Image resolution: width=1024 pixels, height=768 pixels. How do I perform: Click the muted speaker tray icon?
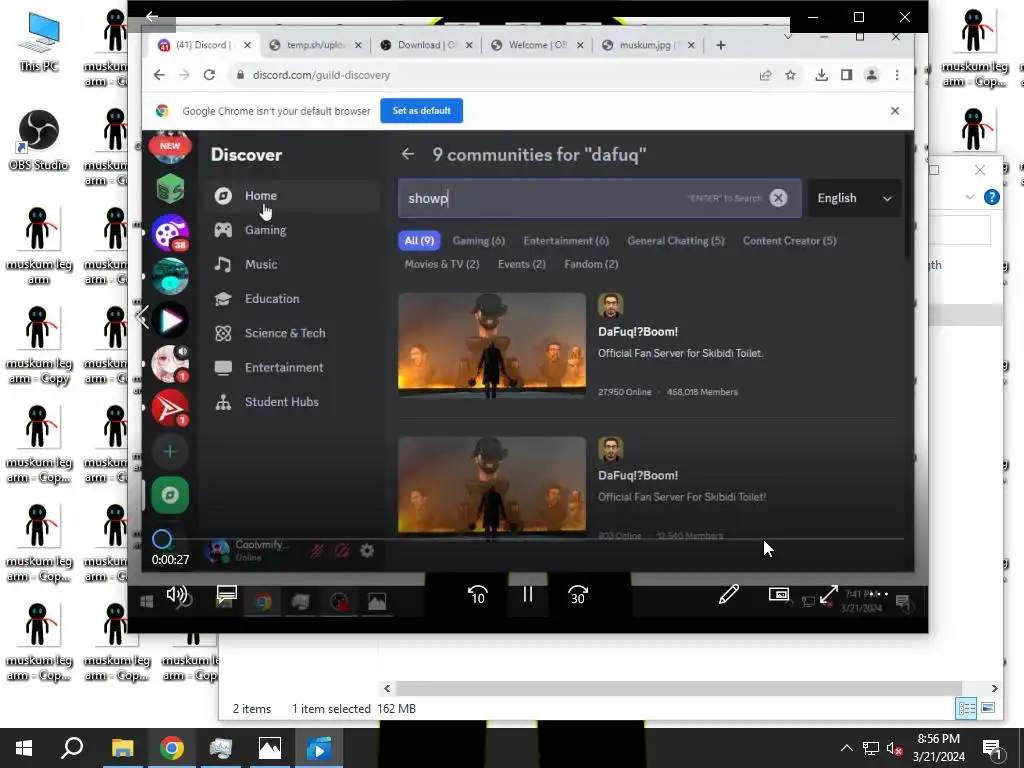pos(895,748)
